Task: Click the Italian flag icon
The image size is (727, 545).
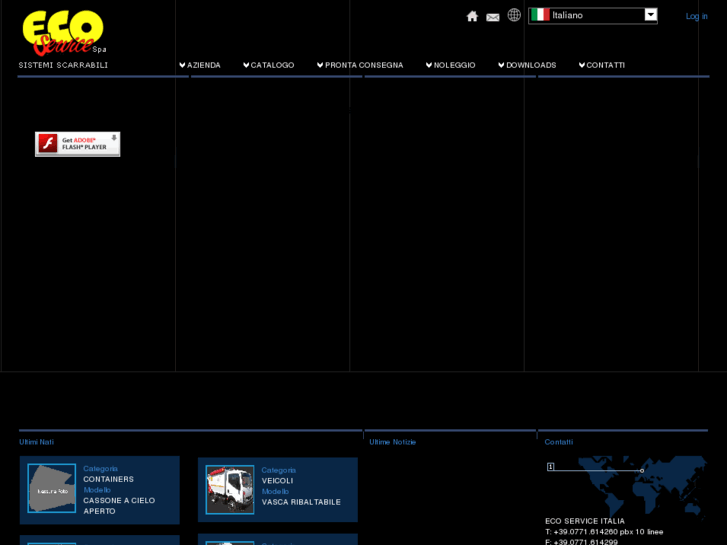Action: click(540, 15)
